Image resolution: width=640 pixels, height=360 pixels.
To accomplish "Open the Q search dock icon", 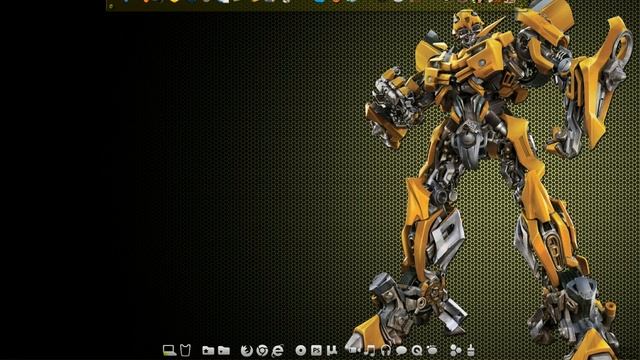I will [417, 350].
